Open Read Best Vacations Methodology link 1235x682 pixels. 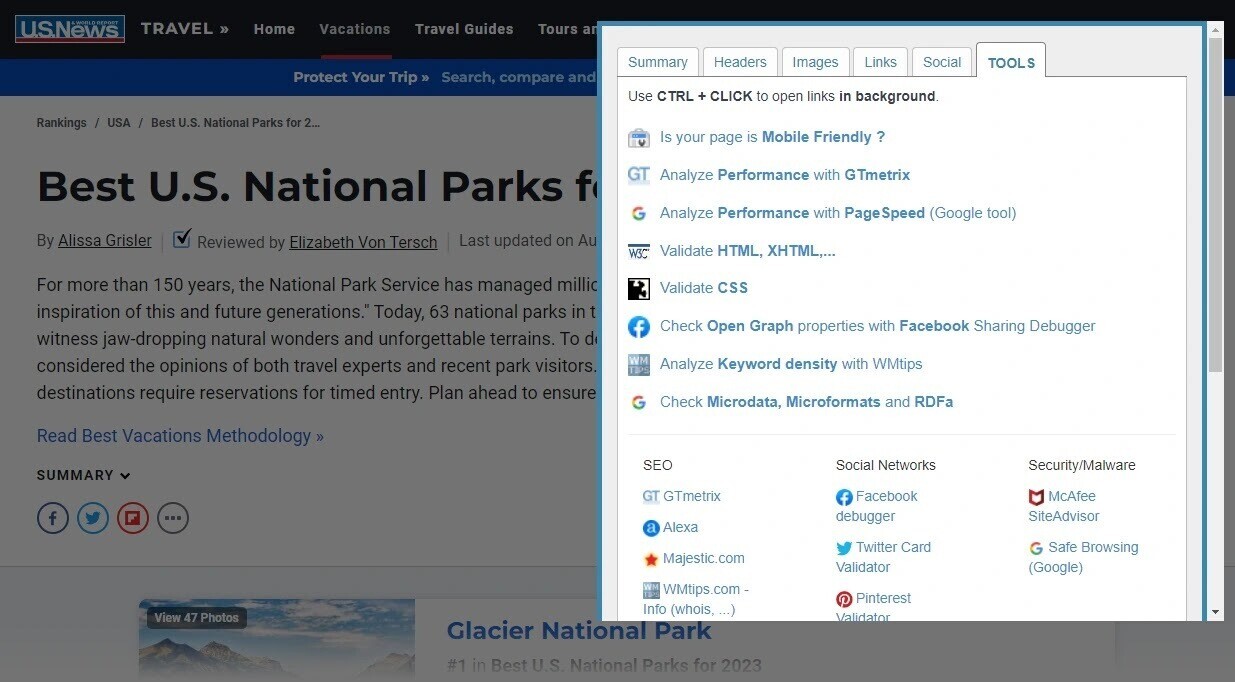coord(180,436)
